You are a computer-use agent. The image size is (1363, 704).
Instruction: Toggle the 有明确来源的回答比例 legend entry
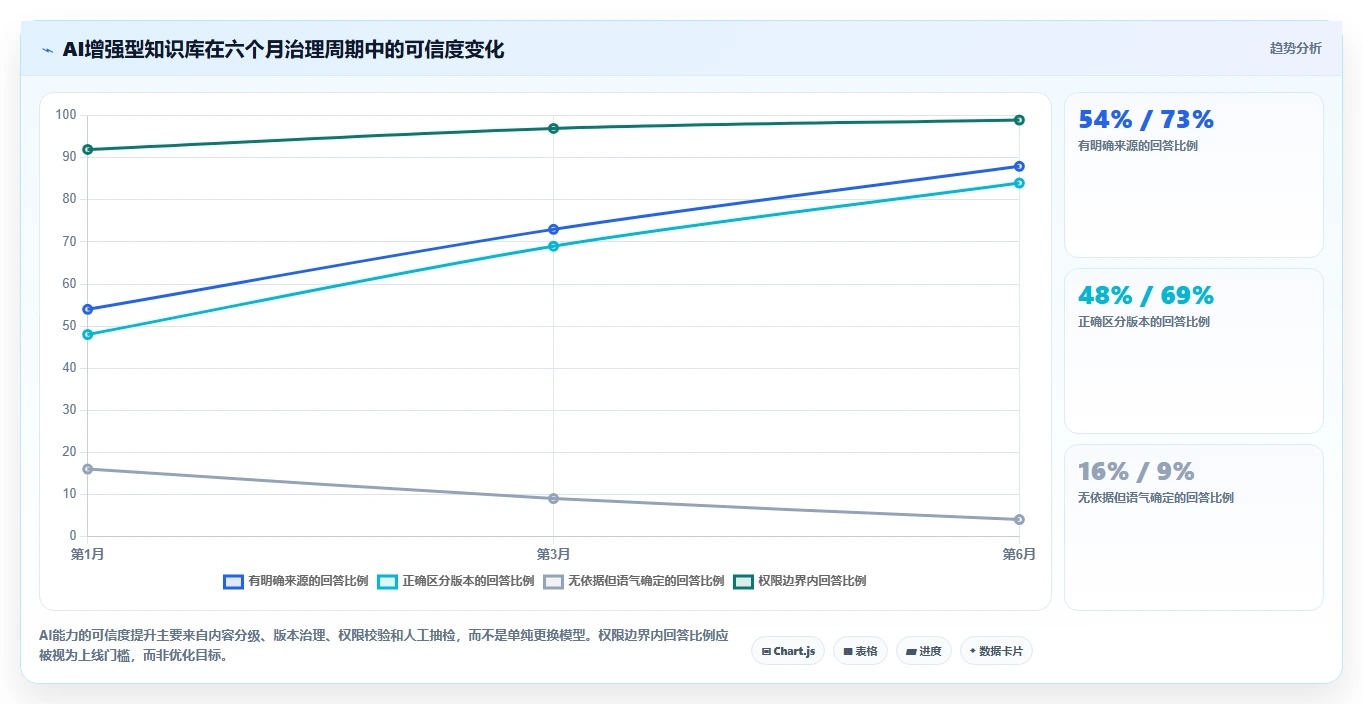tap(296, 581)
